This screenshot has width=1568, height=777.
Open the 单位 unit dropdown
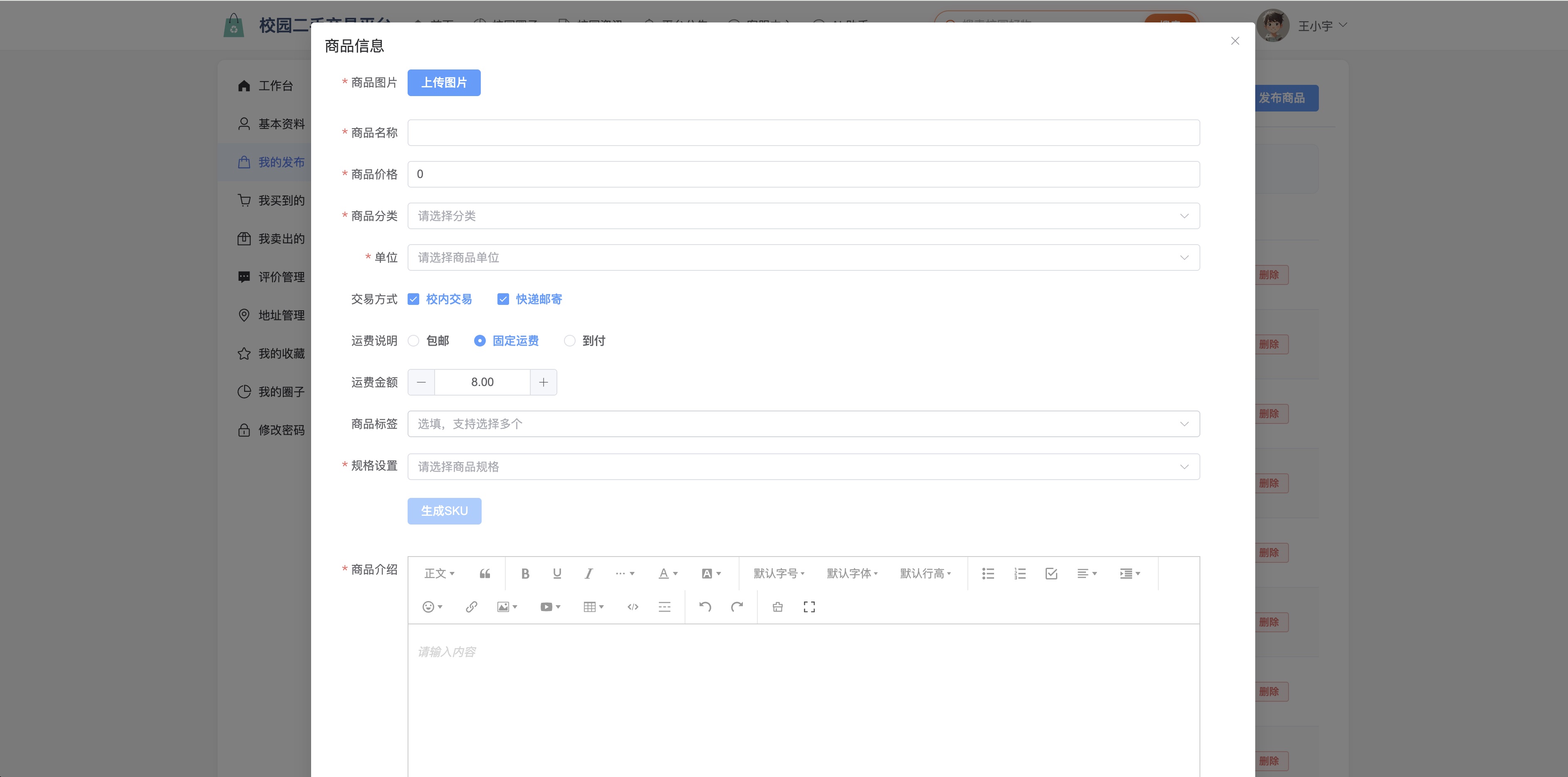pyautogui.click(x=804, y=257)
